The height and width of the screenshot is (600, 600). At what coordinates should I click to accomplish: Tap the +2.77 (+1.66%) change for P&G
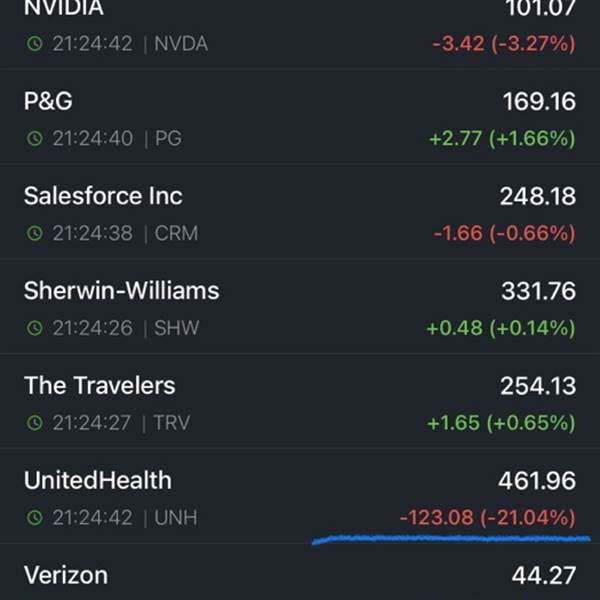click(x=502, y=138)
